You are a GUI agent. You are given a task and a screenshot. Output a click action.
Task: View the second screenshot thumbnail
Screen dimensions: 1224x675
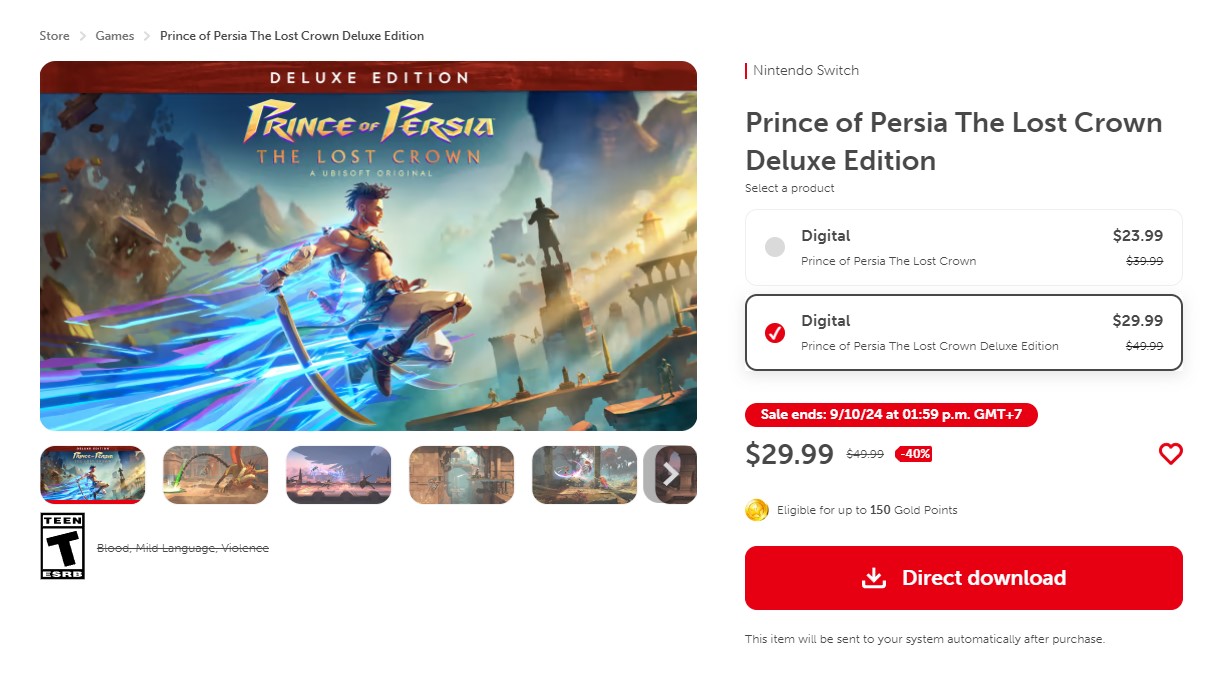click(x=215, y=474)
